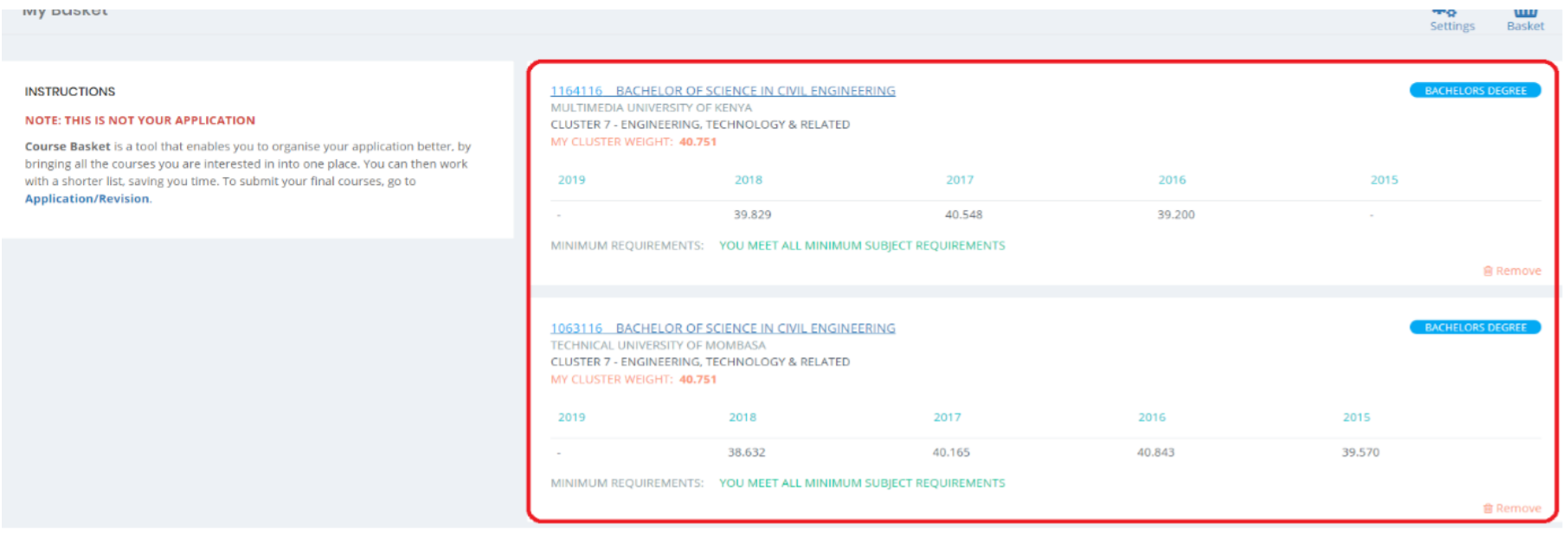The height and width of the screenshot is (550, 1568).
Task: Remove the Multimedia University of Kenya course
Action: [x=1512, y=271]
